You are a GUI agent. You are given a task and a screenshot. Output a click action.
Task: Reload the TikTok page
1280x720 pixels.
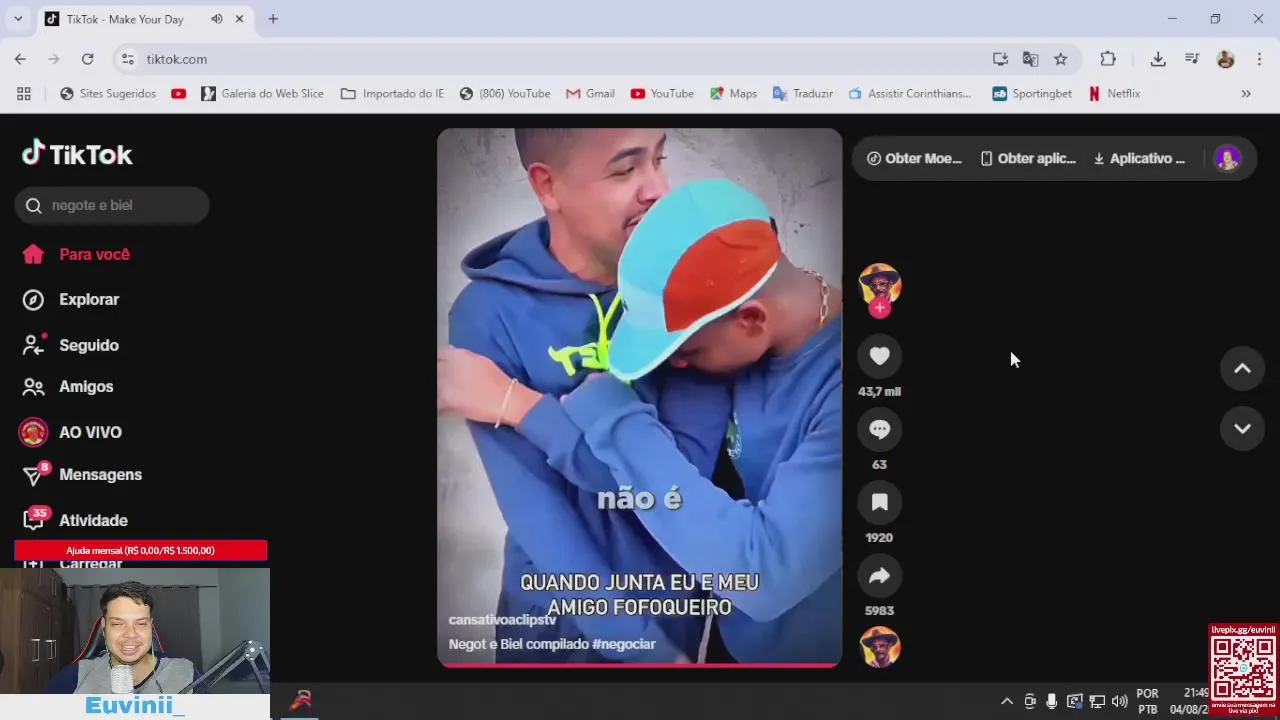88,59
